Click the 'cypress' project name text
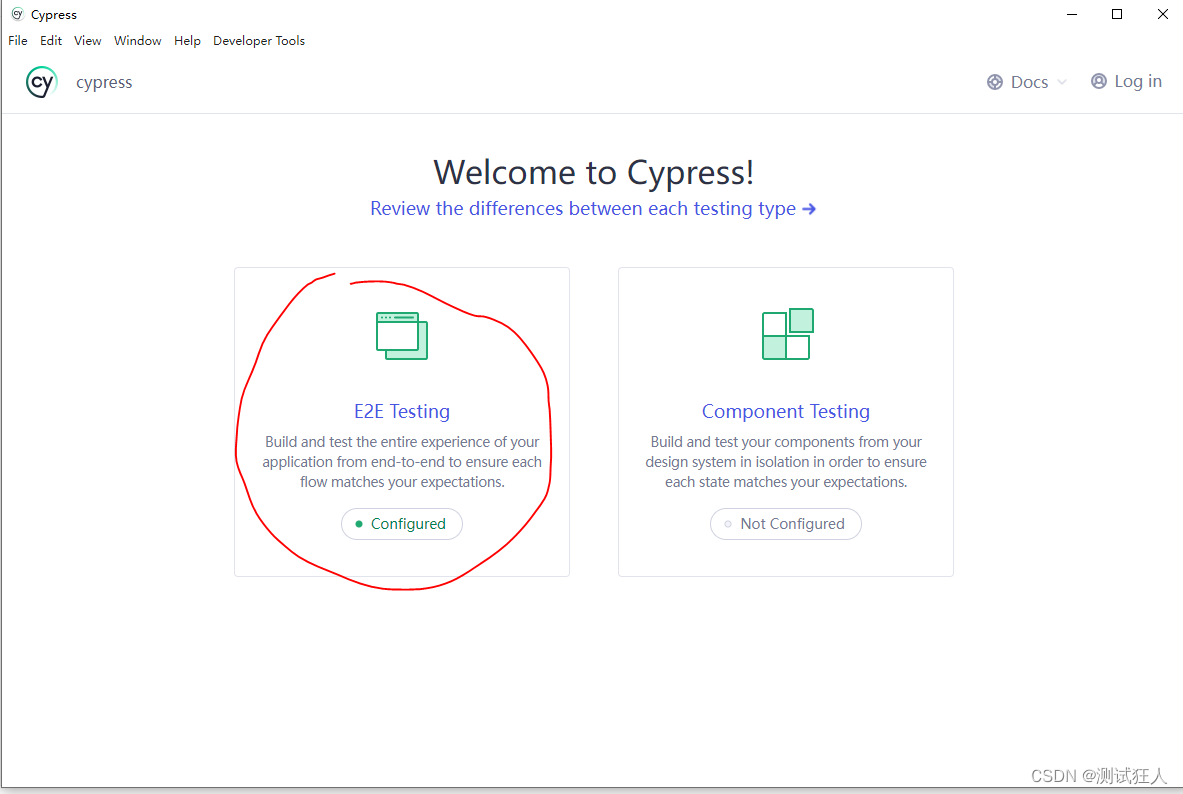 click(x=104, y=82)
